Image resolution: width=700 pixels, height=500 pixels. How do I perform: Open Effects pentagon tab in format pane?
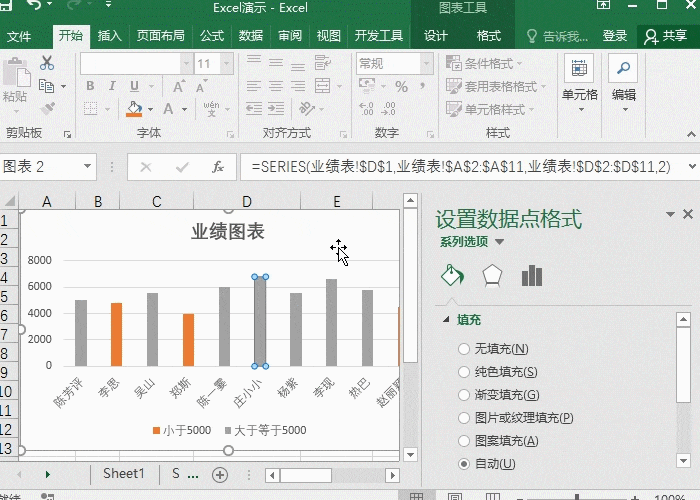click(492, 275)
